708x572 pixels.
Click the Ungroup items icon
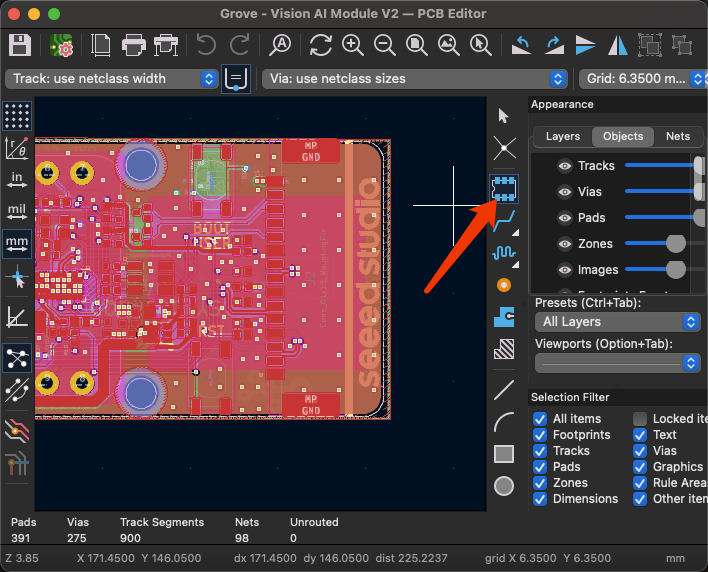point(682,45)
